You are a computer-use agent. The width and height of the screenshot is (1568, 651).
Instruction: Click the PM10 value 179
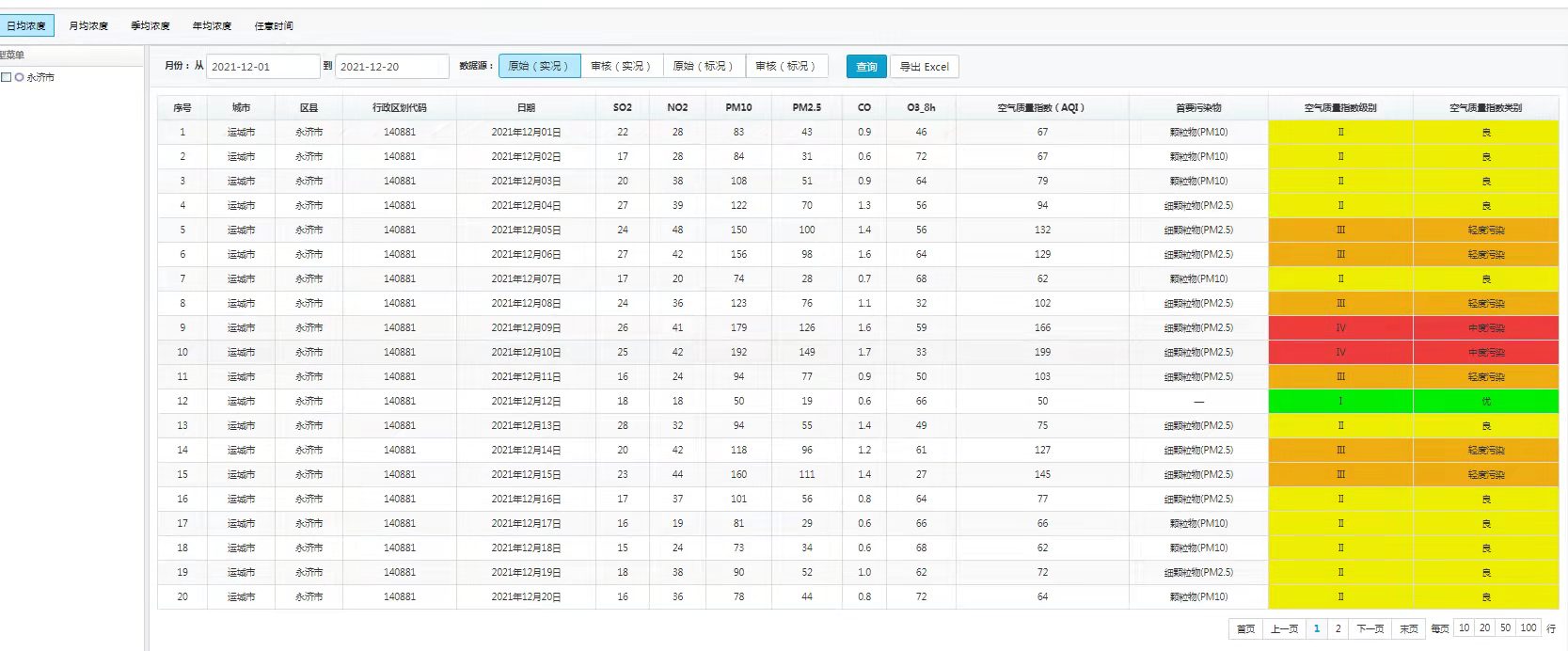click(x=738, y=327)
